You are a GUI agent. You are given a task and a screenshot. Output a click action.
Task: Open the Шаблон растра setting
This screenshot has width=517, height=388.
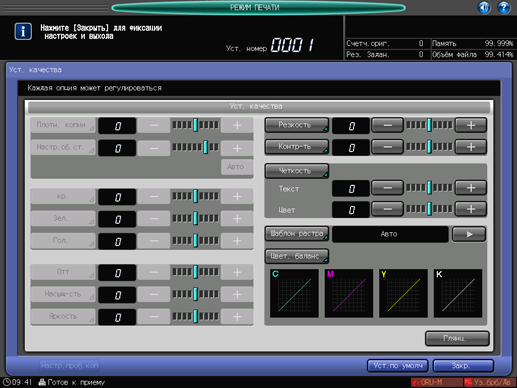pos(297,234)
